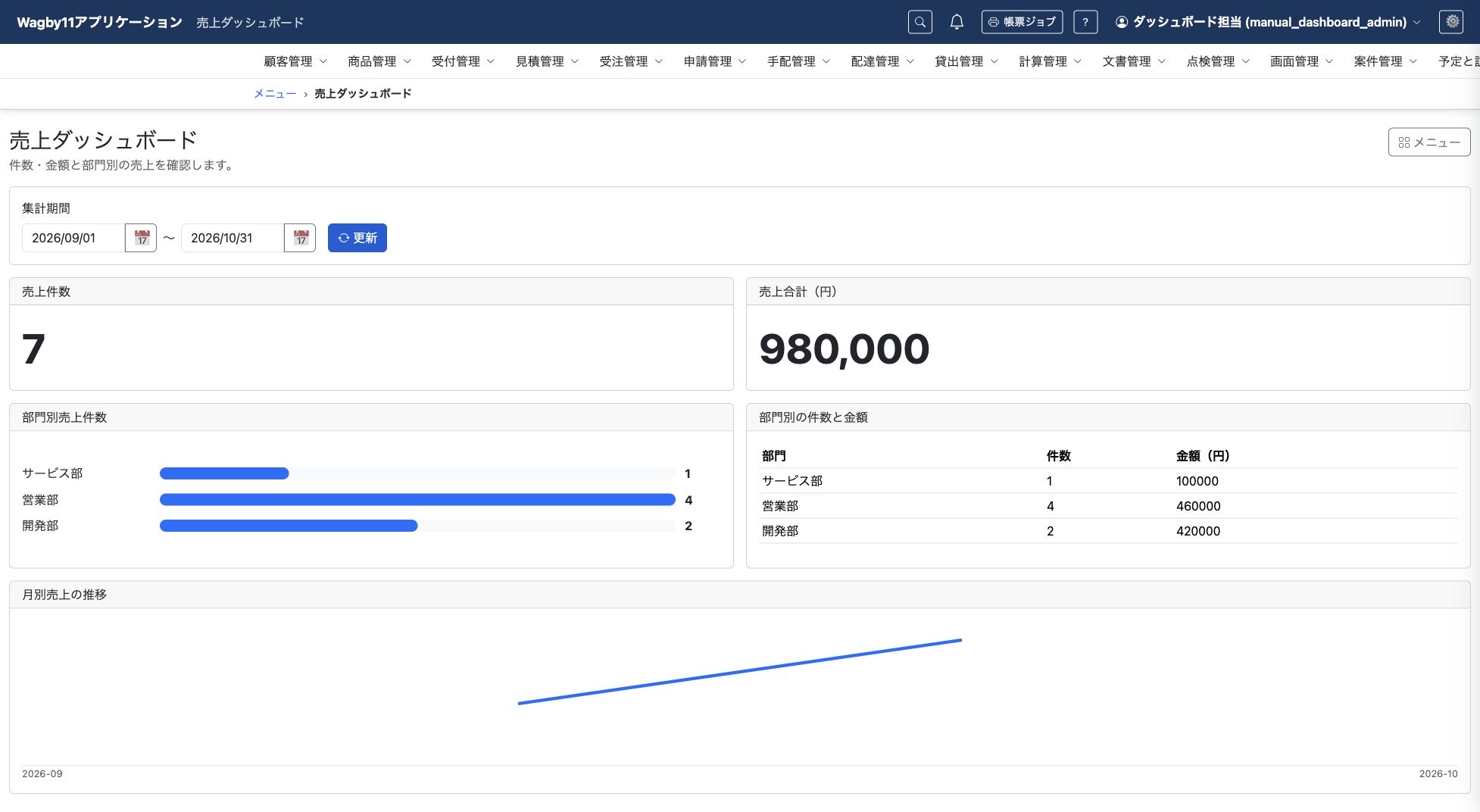Open the settings gear icon
Image resolution: width=1480 pixels, height=812 pixels.
point(1452,22)
